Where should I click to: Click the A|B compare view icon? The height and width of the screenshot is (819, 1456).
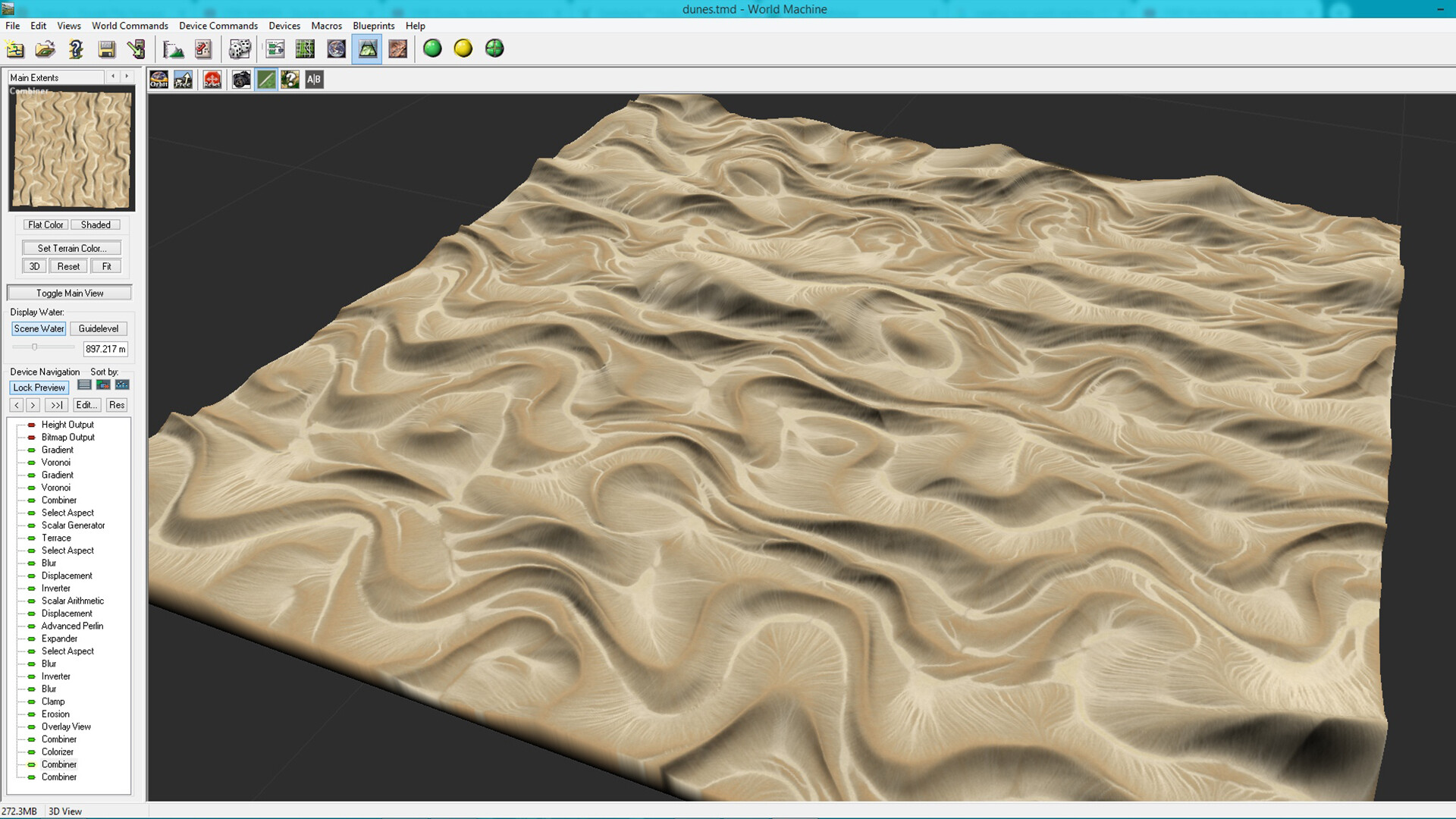[x=314, y=80]
